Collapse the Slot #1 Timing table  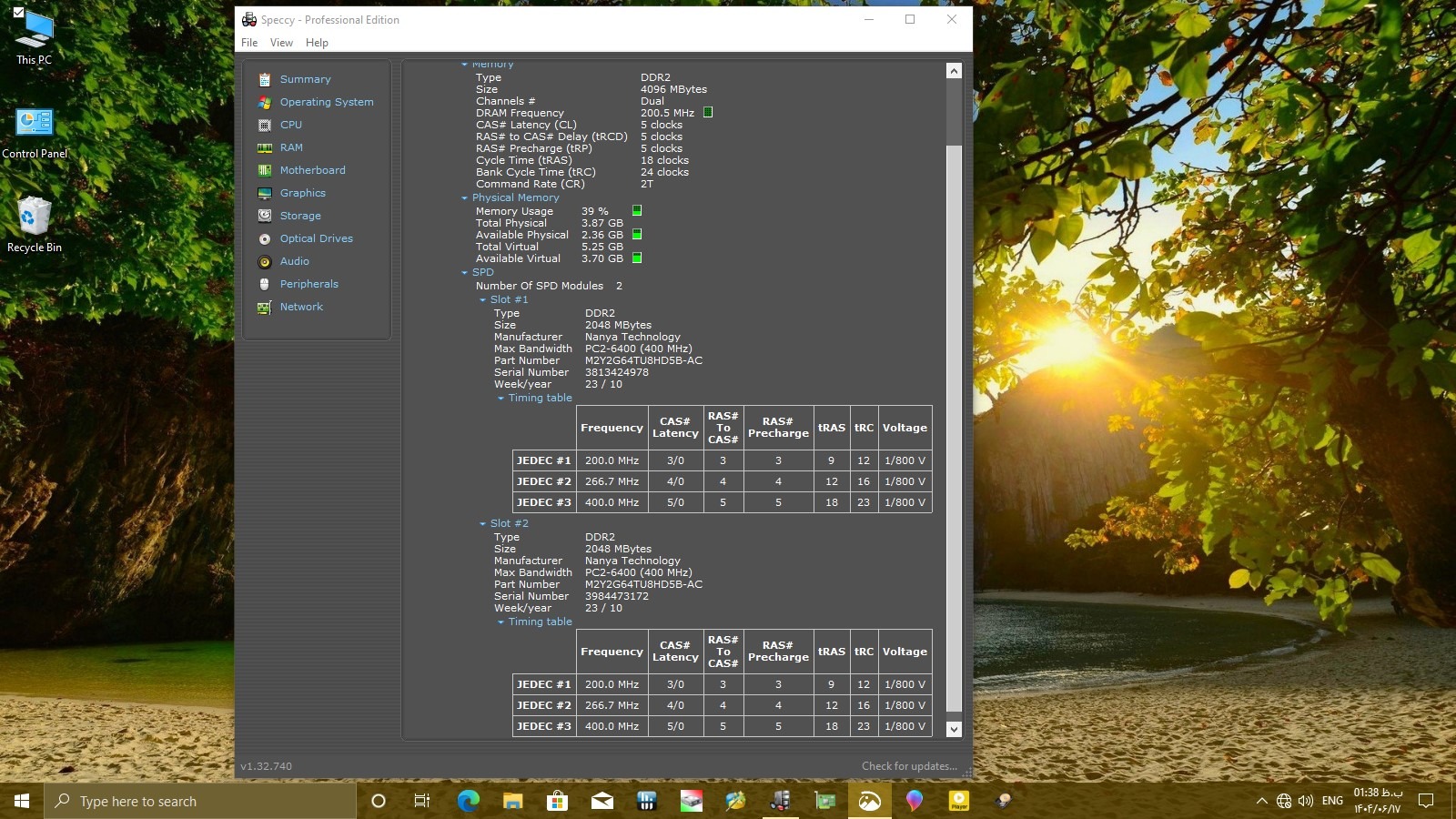pos(500,398)
